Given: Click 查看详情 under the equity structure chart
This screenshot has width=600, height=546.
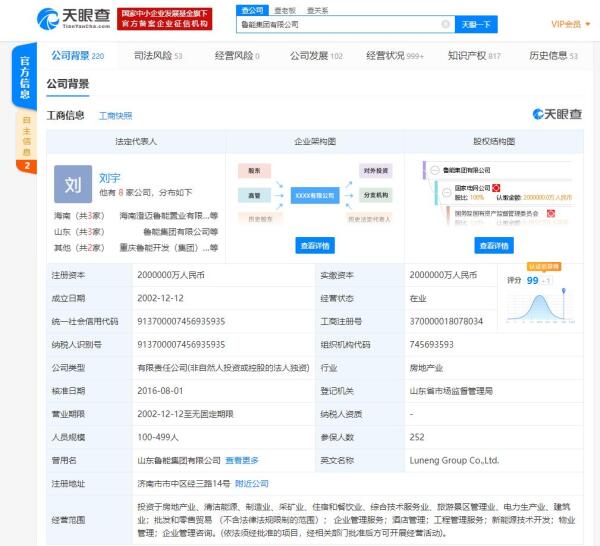Looking at the screenshot, I should coord(494,245).
